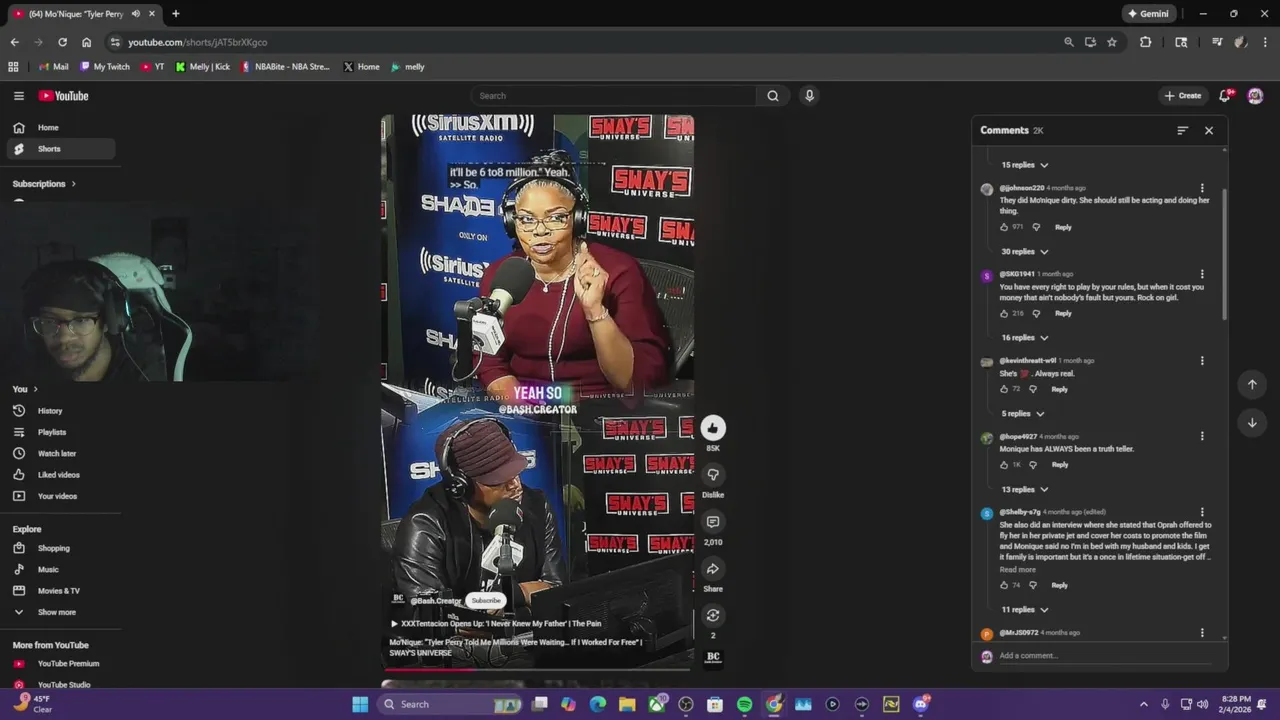Open comments via the 2,010 comment icon
Image resolution: width=1280 pixels, height=720 pixels.
712,522
